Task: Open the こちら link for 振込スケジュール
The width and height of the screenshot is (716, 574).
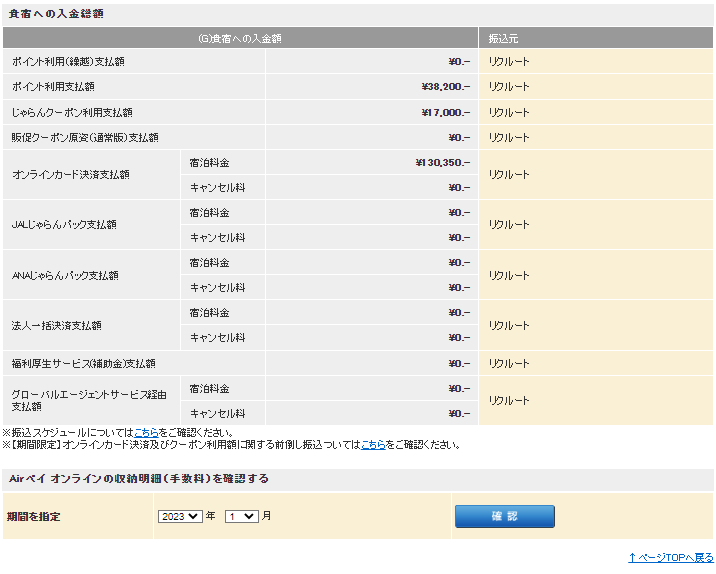Action: (146, 432)
